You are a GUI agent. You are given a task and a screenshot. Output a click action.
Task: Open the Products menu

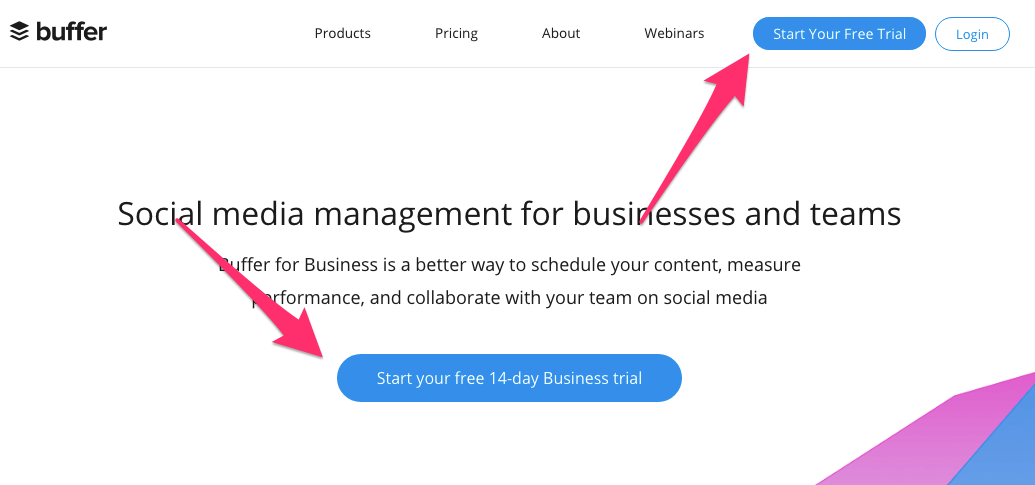[x=342, y=33]
